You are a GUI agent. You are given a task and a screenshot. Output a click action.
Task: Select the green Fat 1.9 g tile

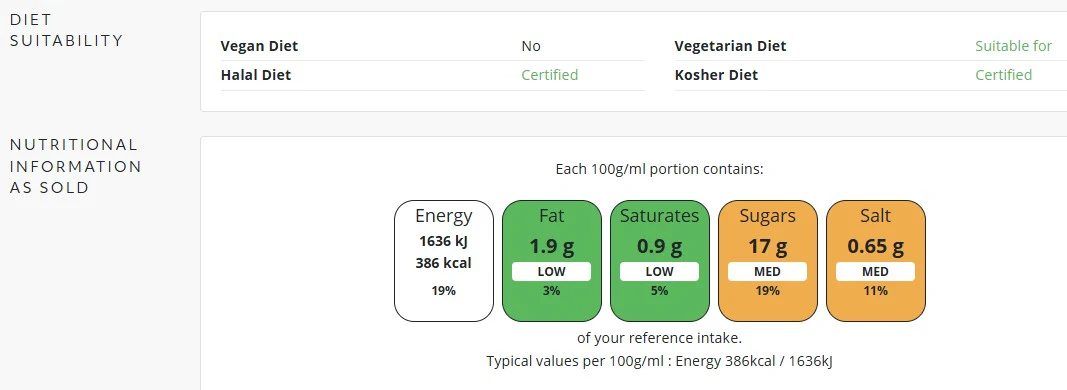tap(552, 261)
